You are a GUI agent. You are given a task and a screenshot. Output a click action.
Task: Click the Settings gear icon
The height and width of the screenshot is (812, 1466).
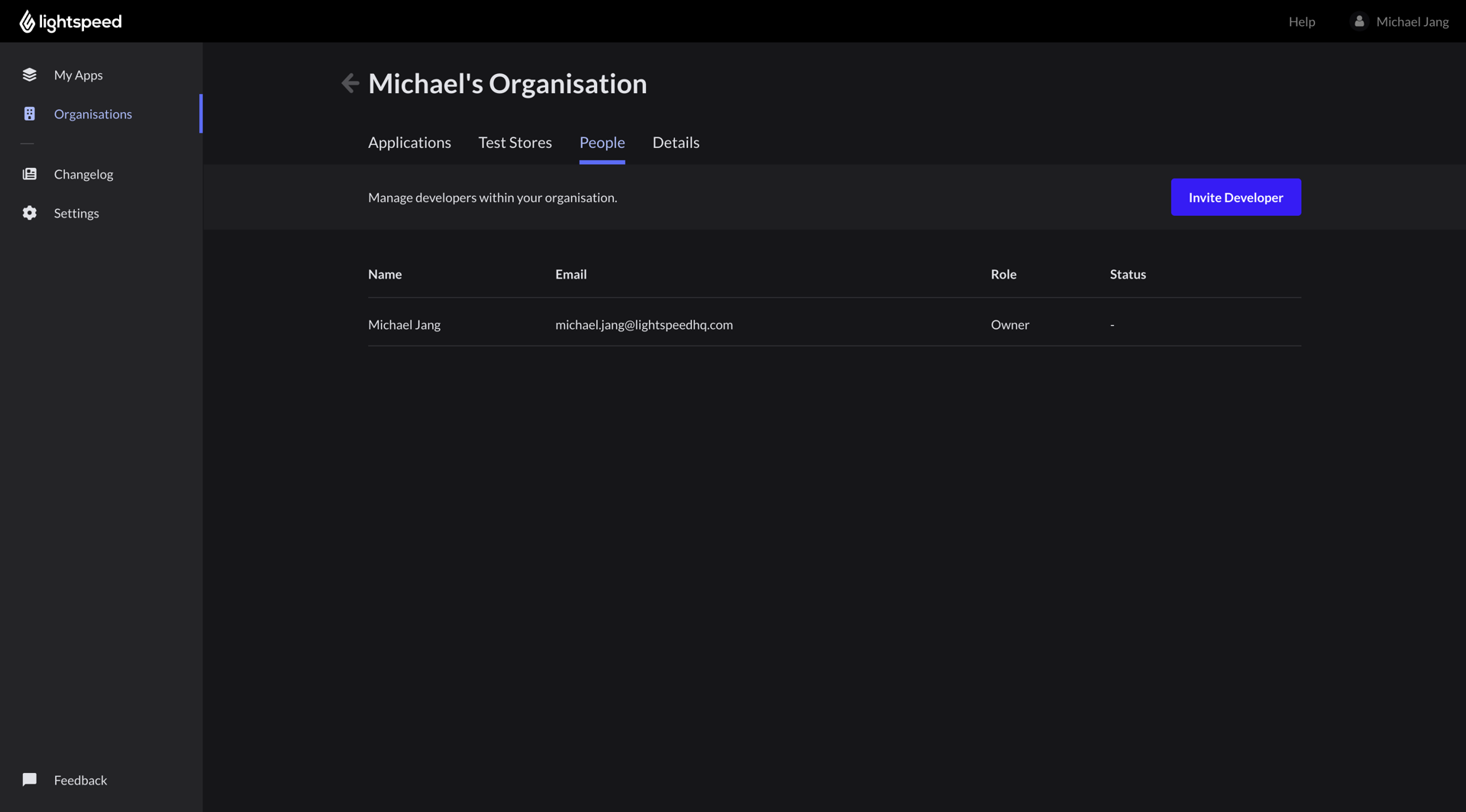click(x=29, y=213)
